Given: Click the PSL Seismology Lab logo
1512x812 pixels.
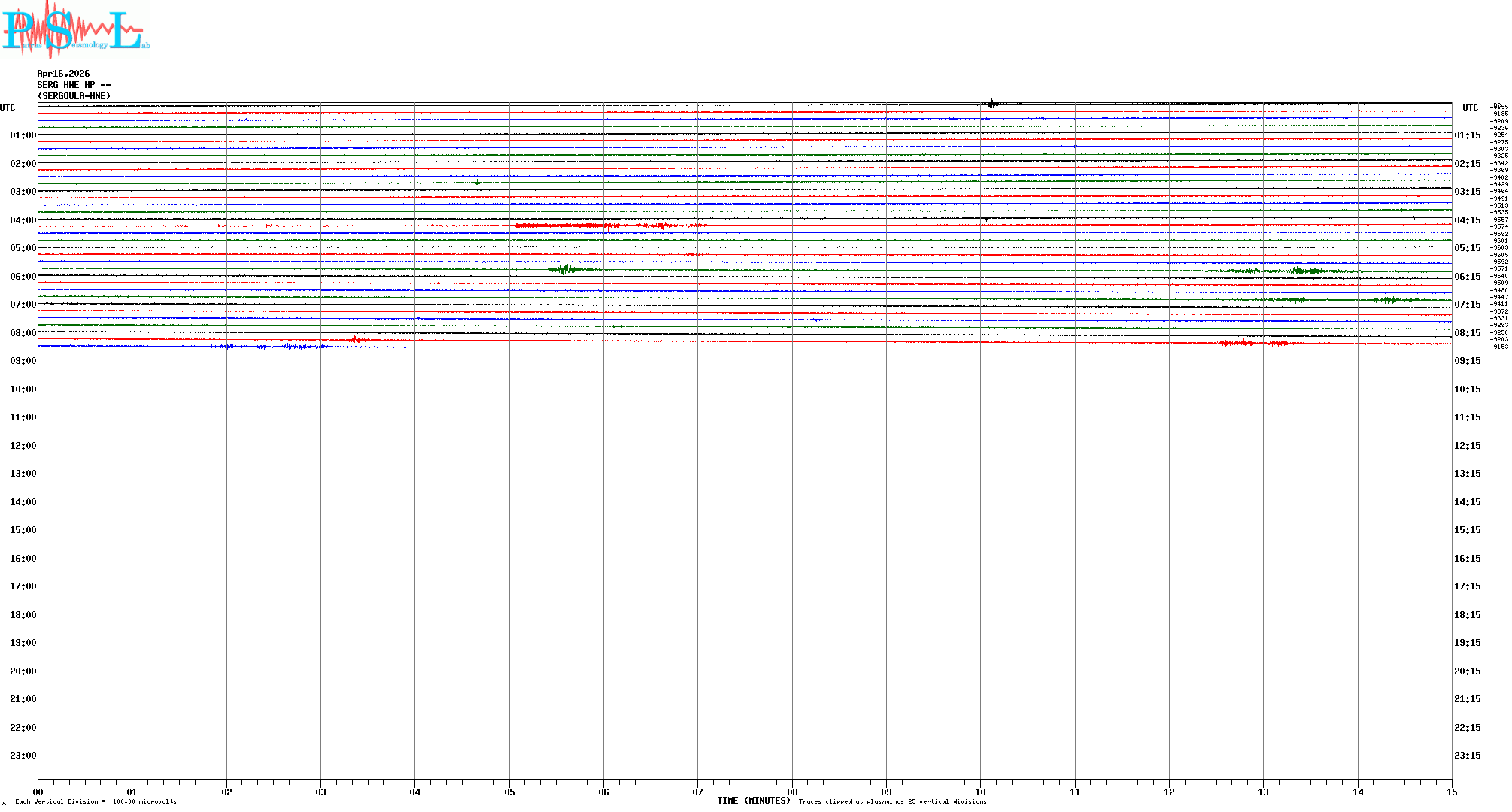Looking at the screenshot, I should pos(75,30).
